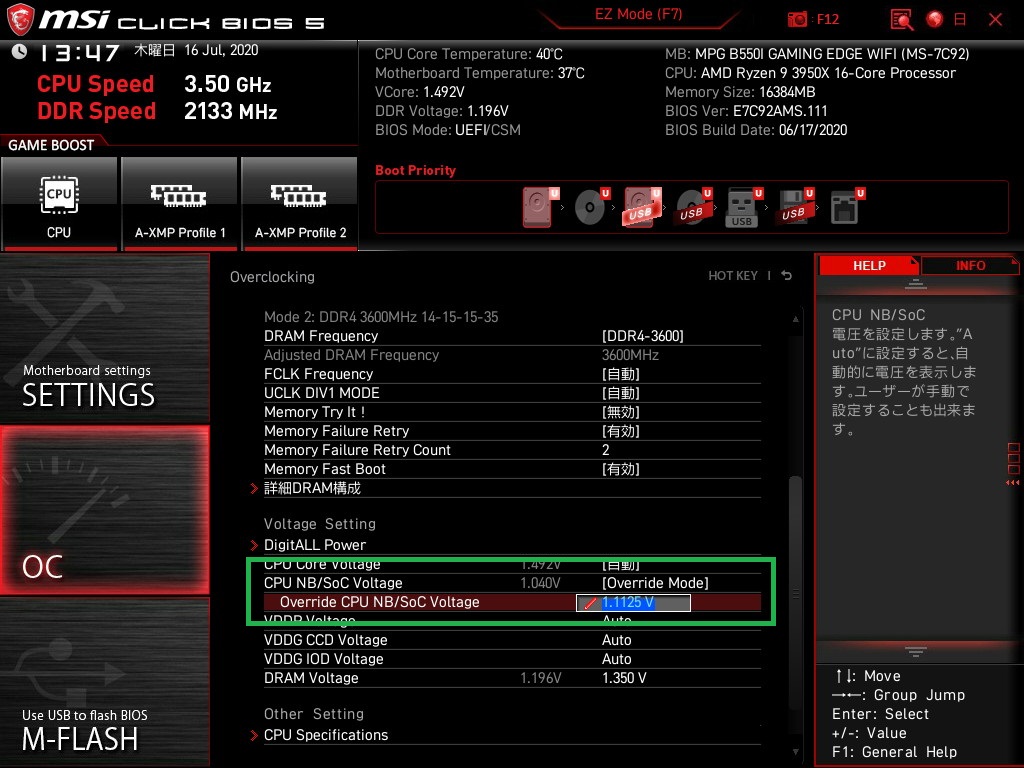Screen dimensions: 1024x768
Task: Switch to the INFO tab
Action: (x=970, y=266)
